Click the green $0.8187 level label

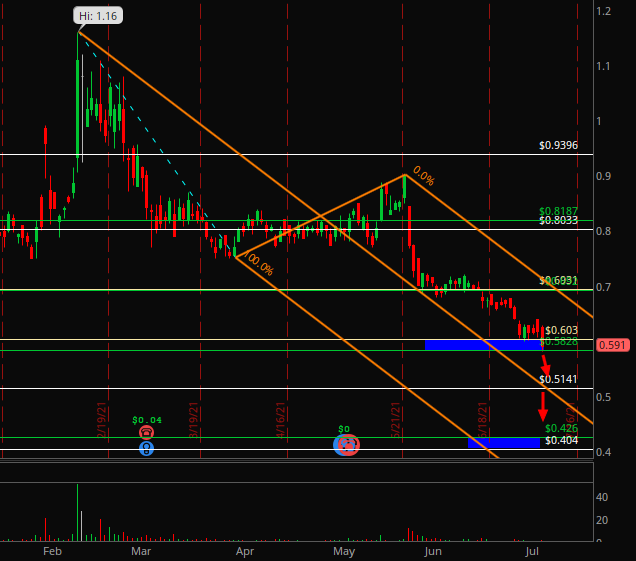point(558,211)
